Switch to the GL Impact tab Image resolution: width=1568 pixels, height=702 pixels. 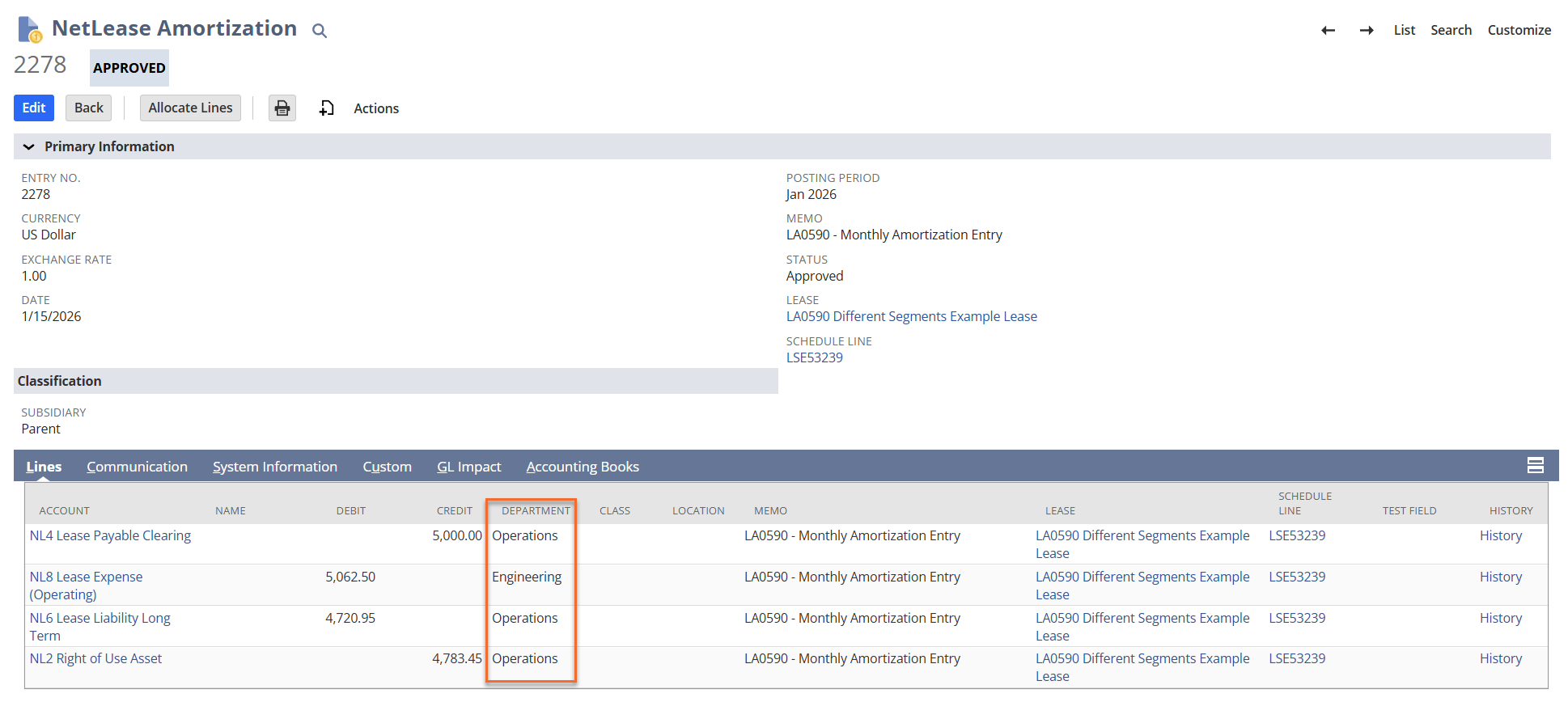[468, 467]
